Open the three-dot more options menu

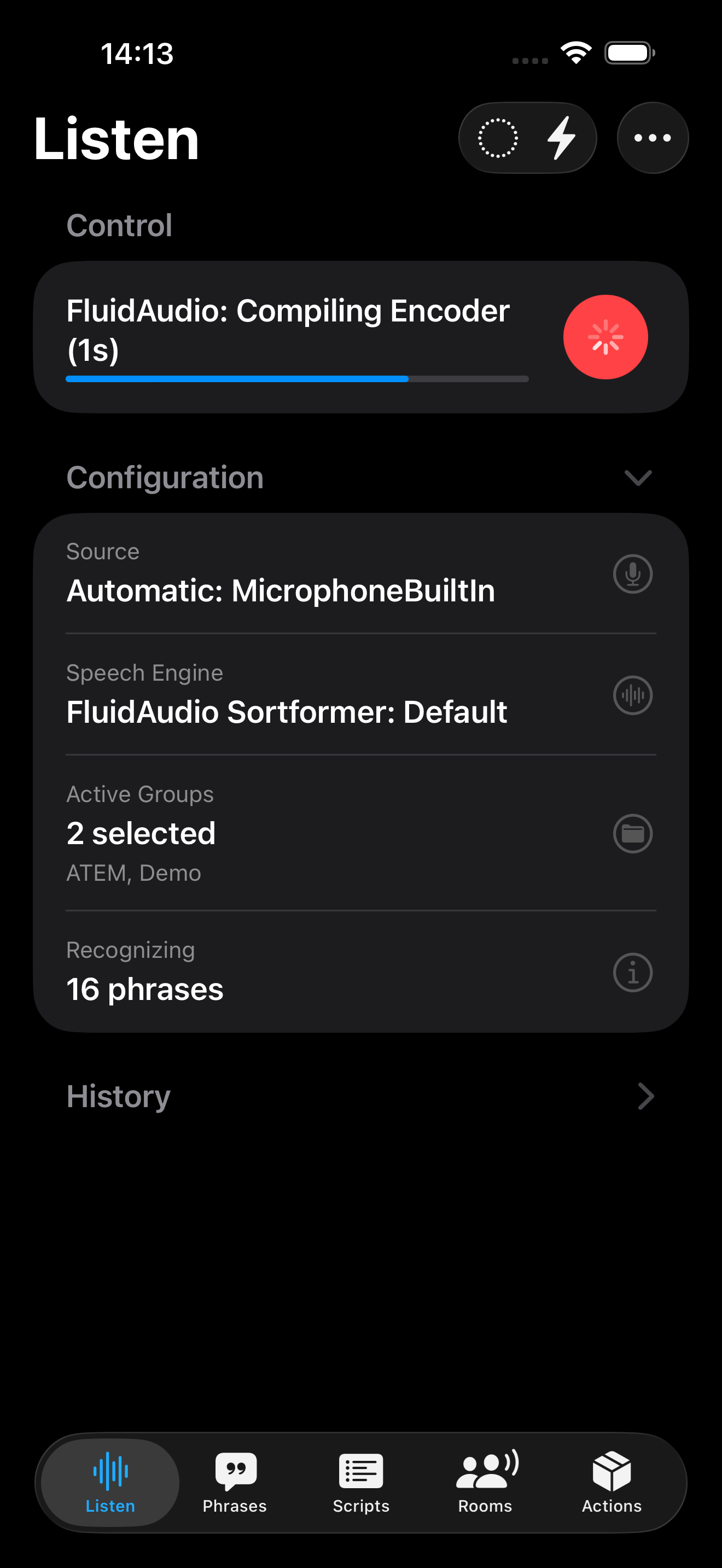coord(652,138)
